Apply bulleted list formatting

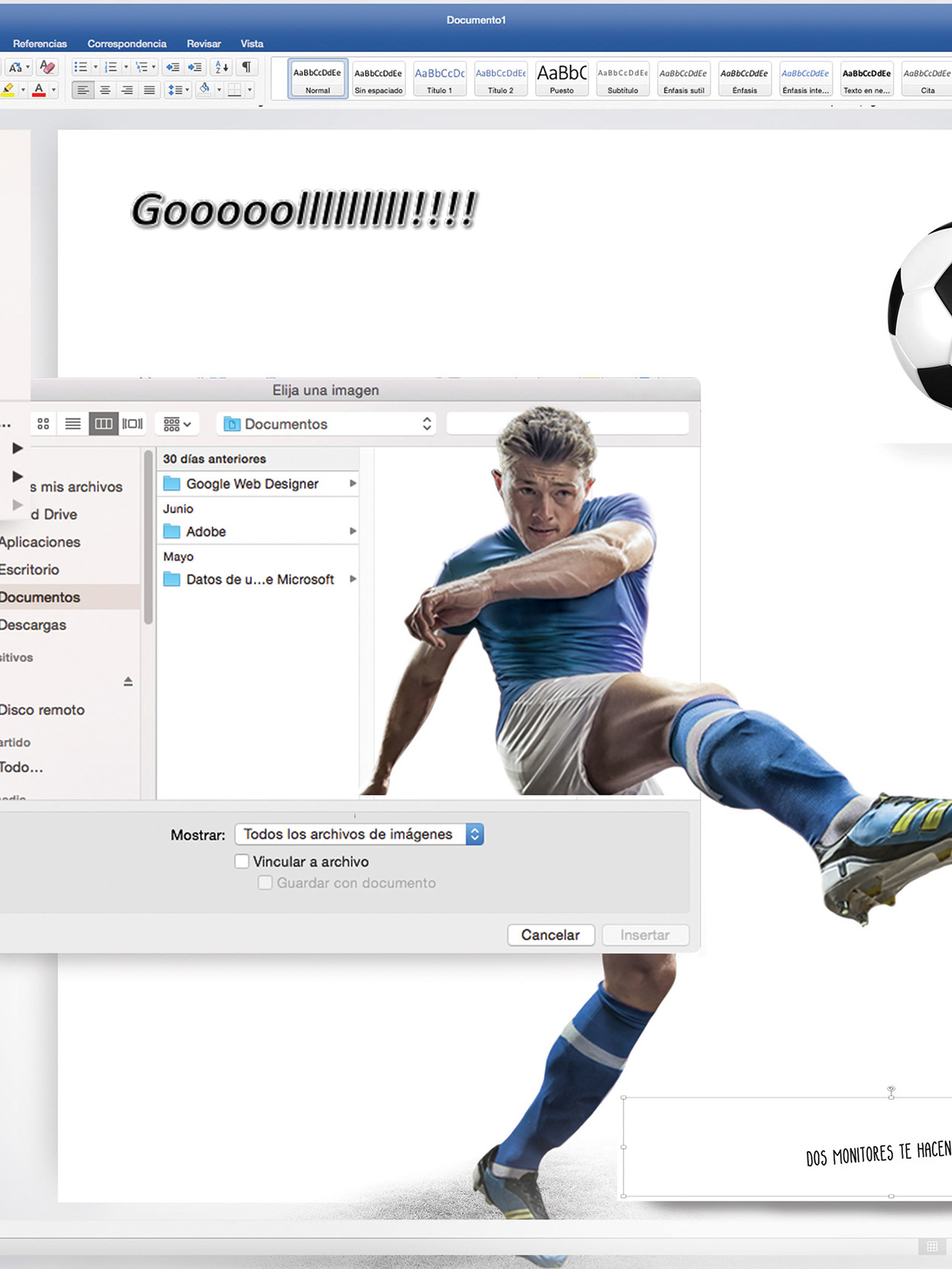tap(80, 67)
